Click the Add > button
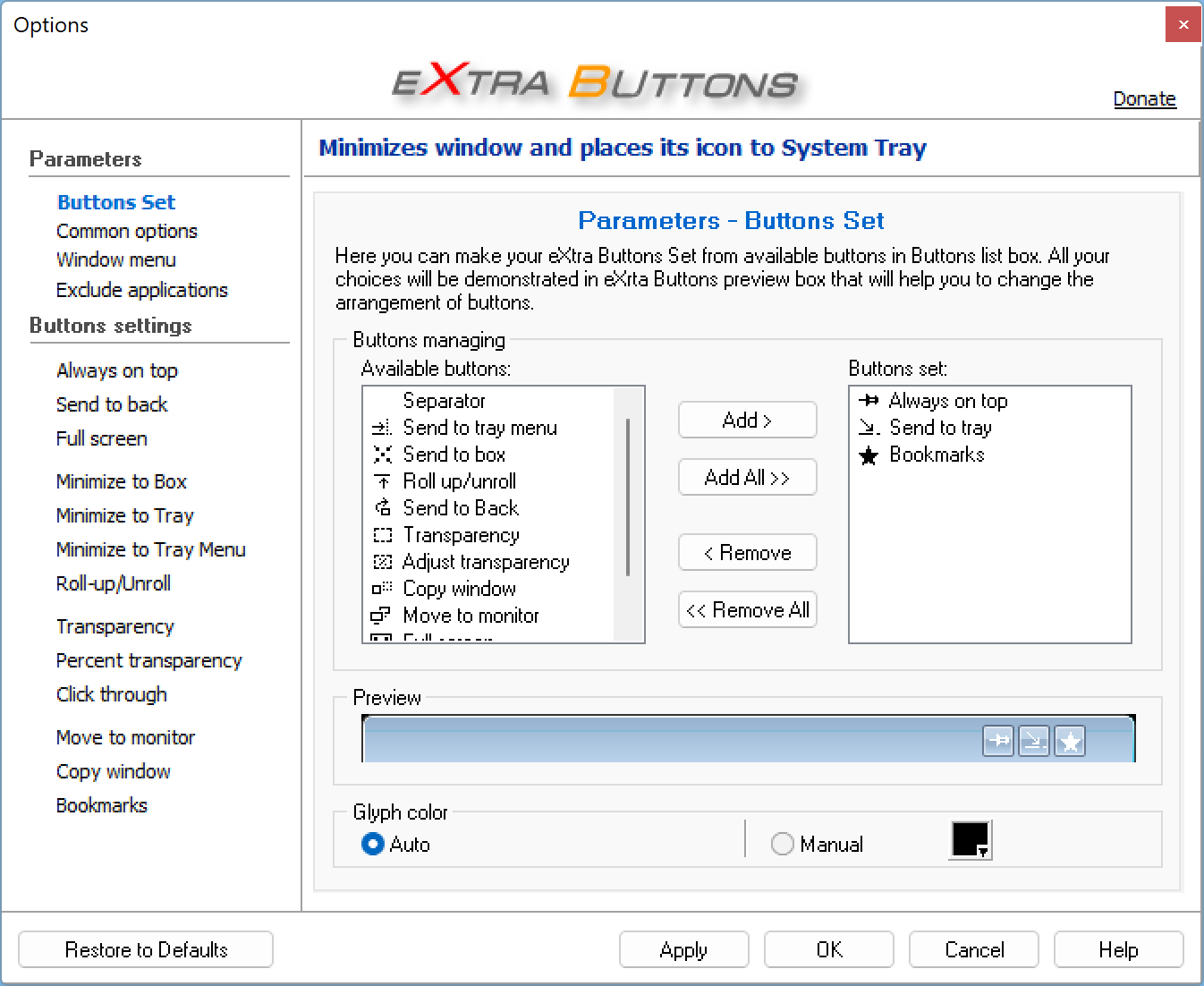This screenshot has height=986, width=1204. point(748,420)
